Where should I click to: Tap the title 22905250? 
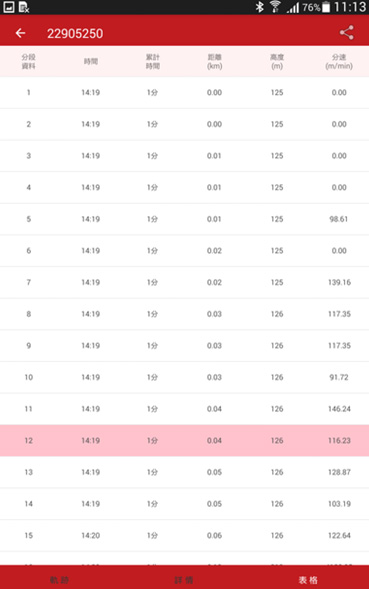tap(75, 33)
